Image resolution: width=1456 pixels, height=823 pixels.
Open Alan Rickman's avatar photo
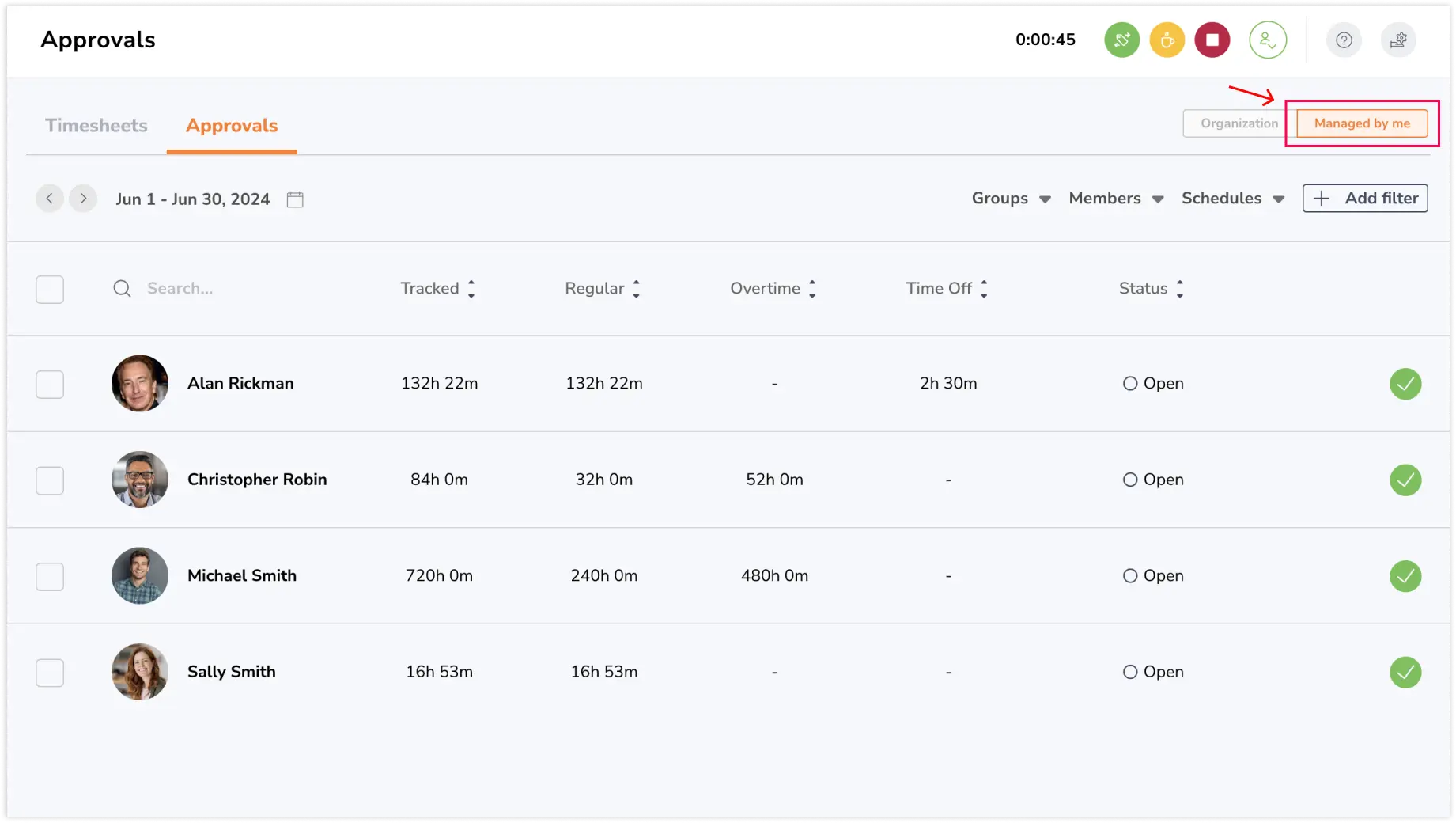[140, 384]
